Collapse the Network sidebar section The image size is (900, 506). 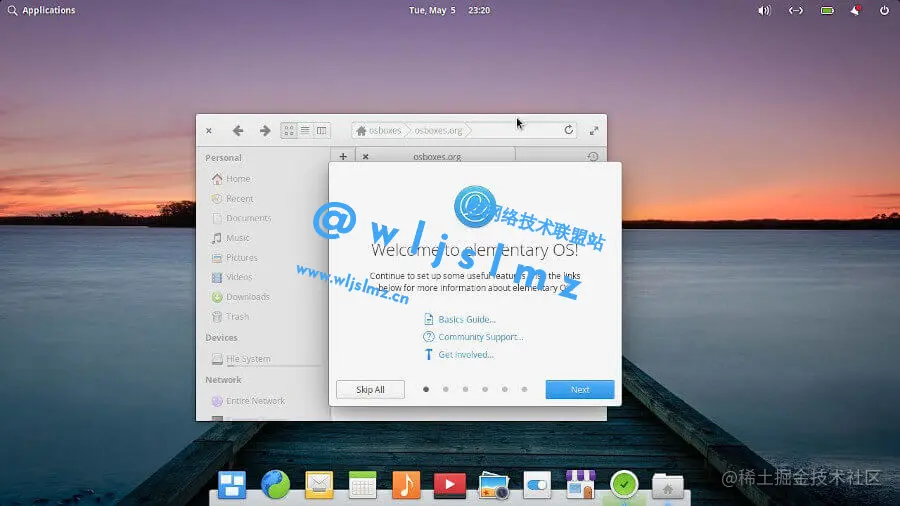tap(223, 380)
